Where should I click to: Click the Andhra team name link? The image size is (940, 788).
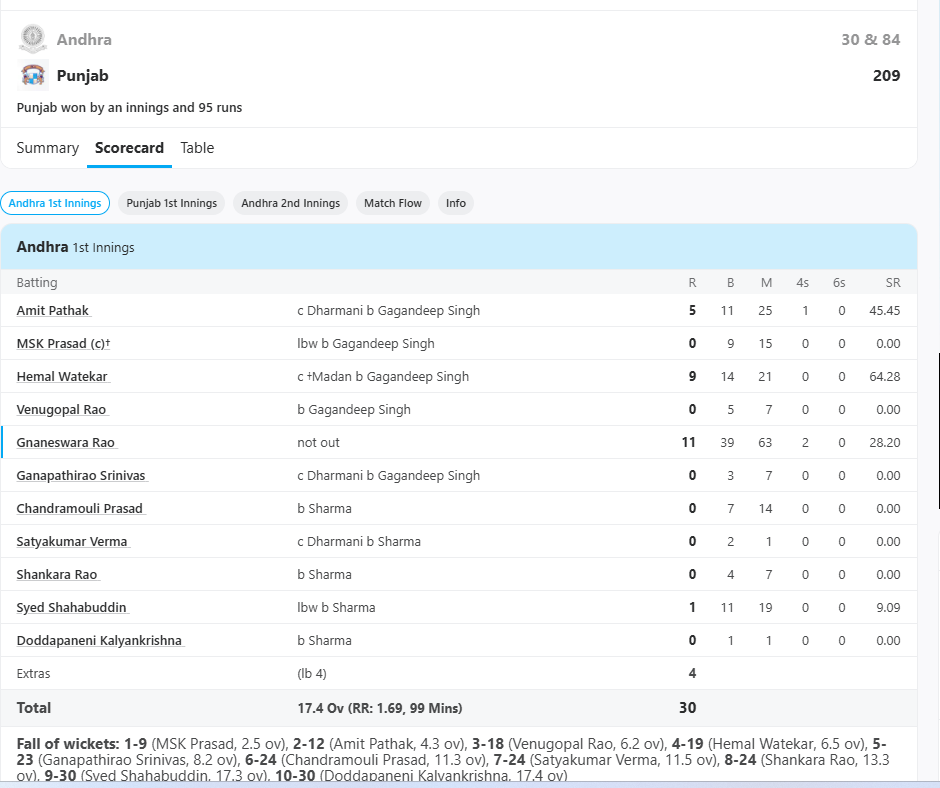[84, 40]
